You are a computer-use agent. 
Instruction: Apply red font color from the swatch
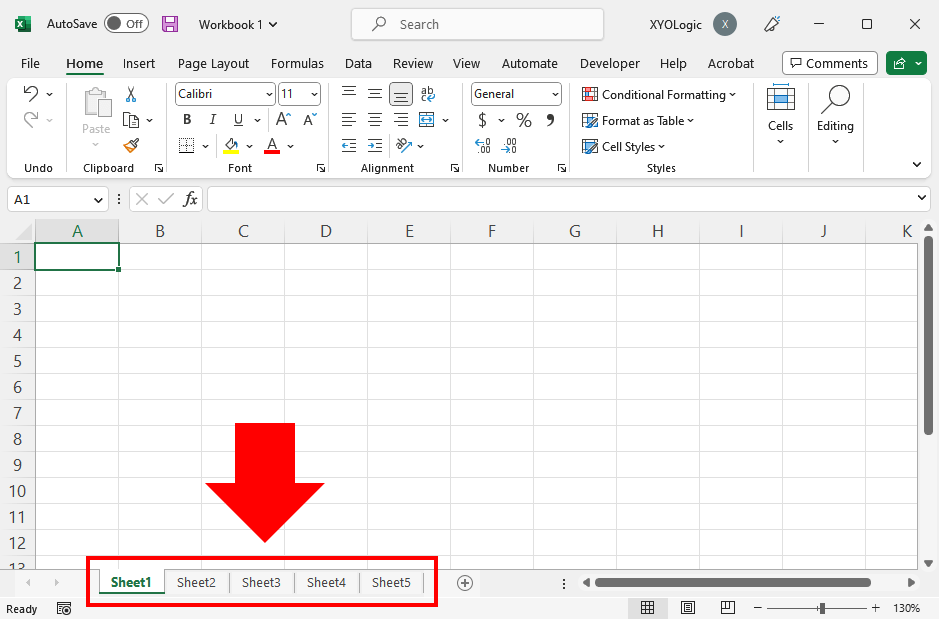(x=270, y=145)
